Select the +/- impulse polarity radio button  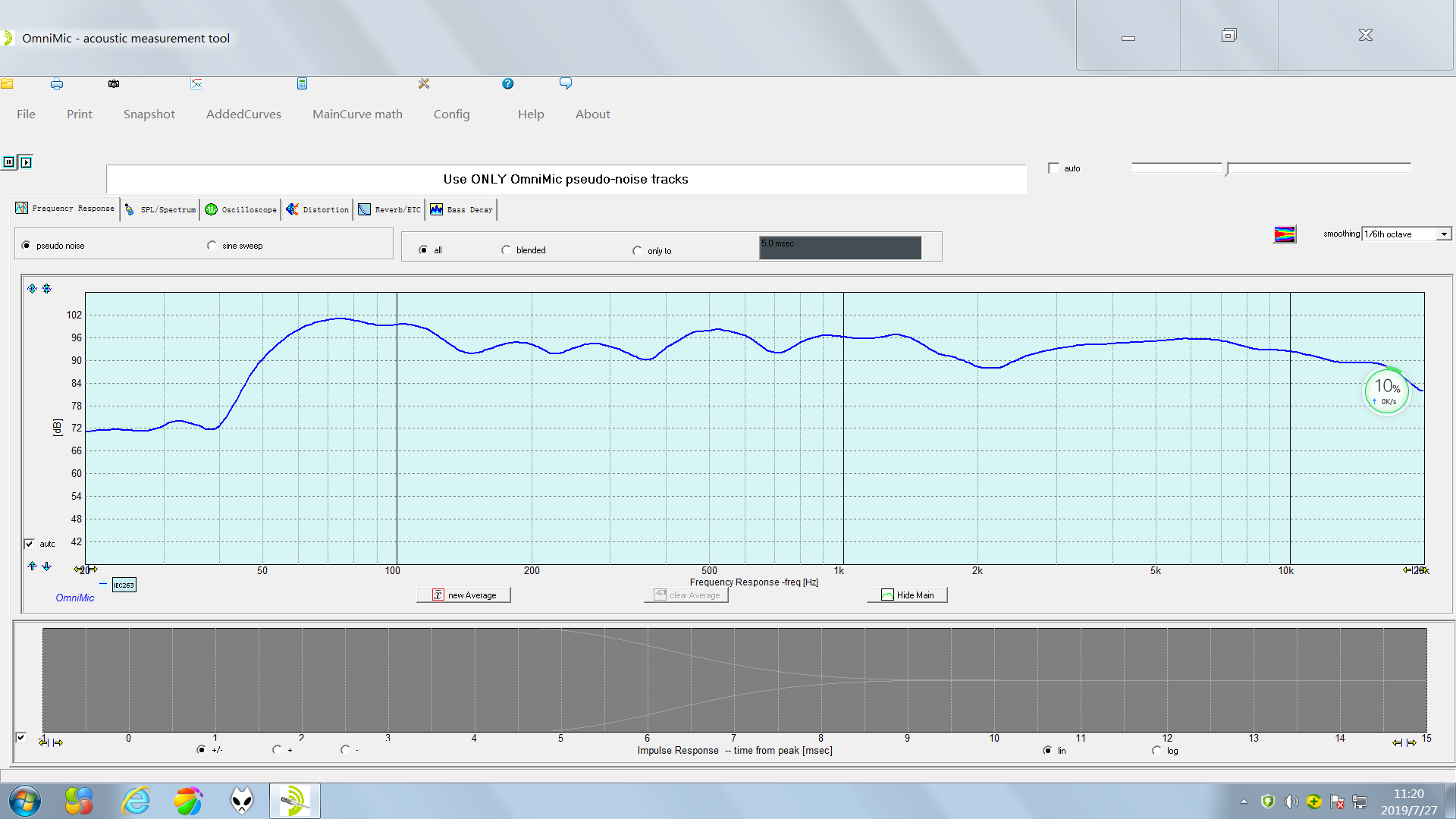(x=201, y=750)
